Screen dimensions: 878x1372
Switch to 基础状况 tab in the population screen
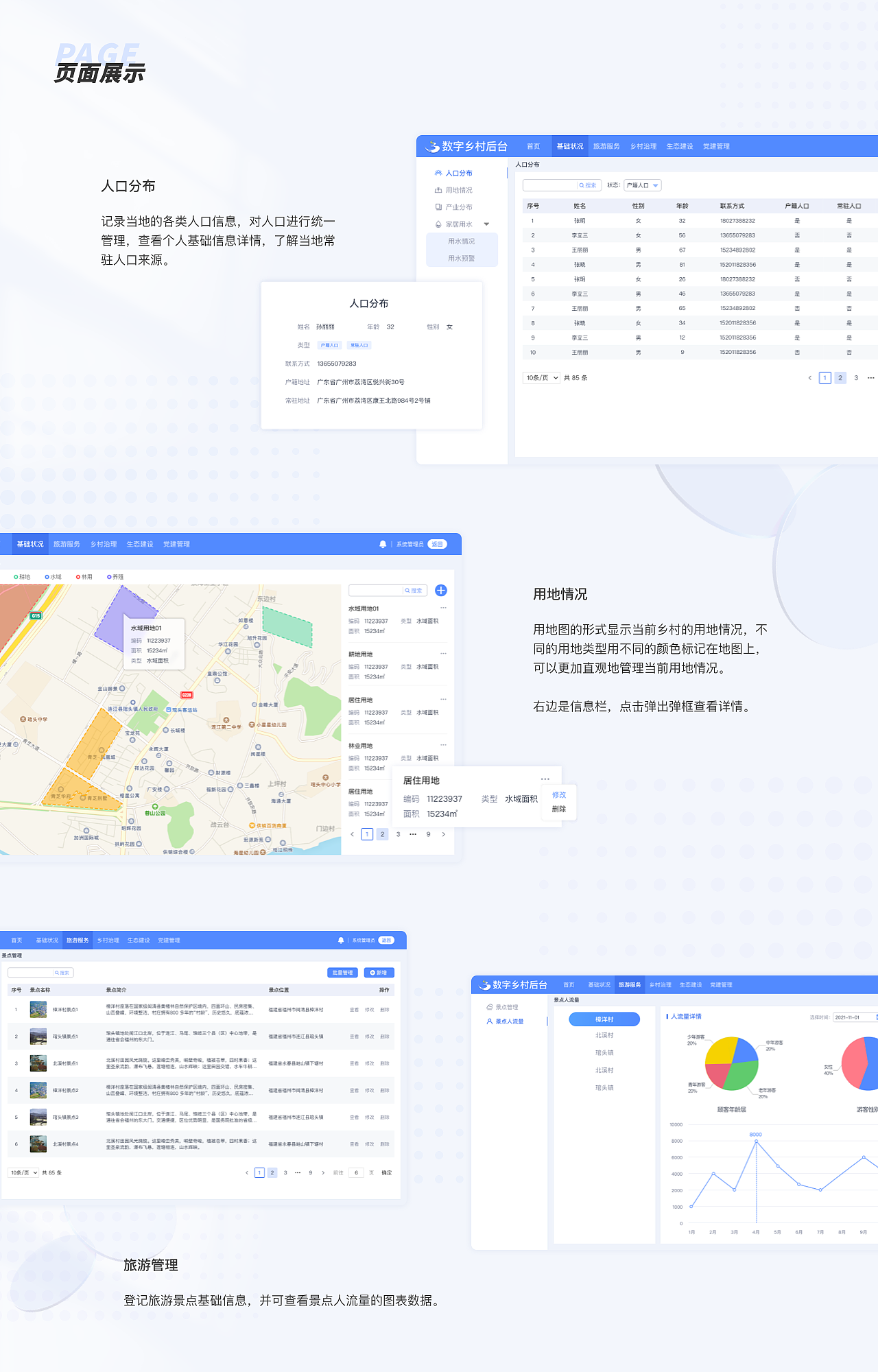pos(570,146)
